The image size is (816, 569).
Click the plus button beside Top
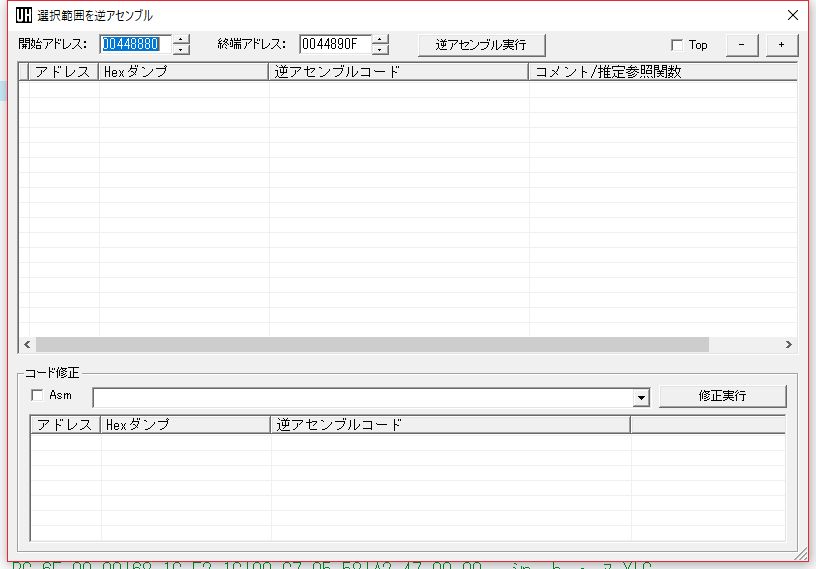tap(782, 45)
